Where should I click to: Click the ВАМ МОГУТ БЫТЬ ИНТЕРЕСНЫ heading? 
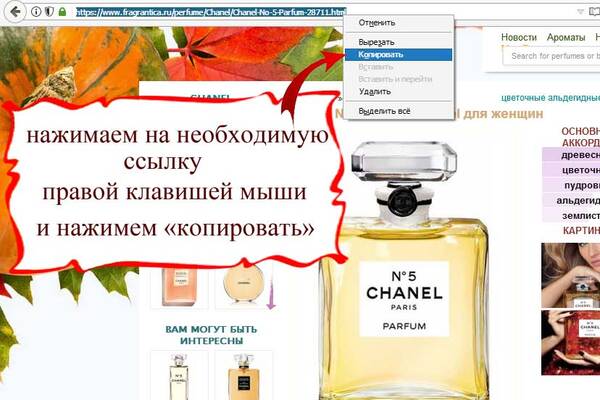point(211,335)
